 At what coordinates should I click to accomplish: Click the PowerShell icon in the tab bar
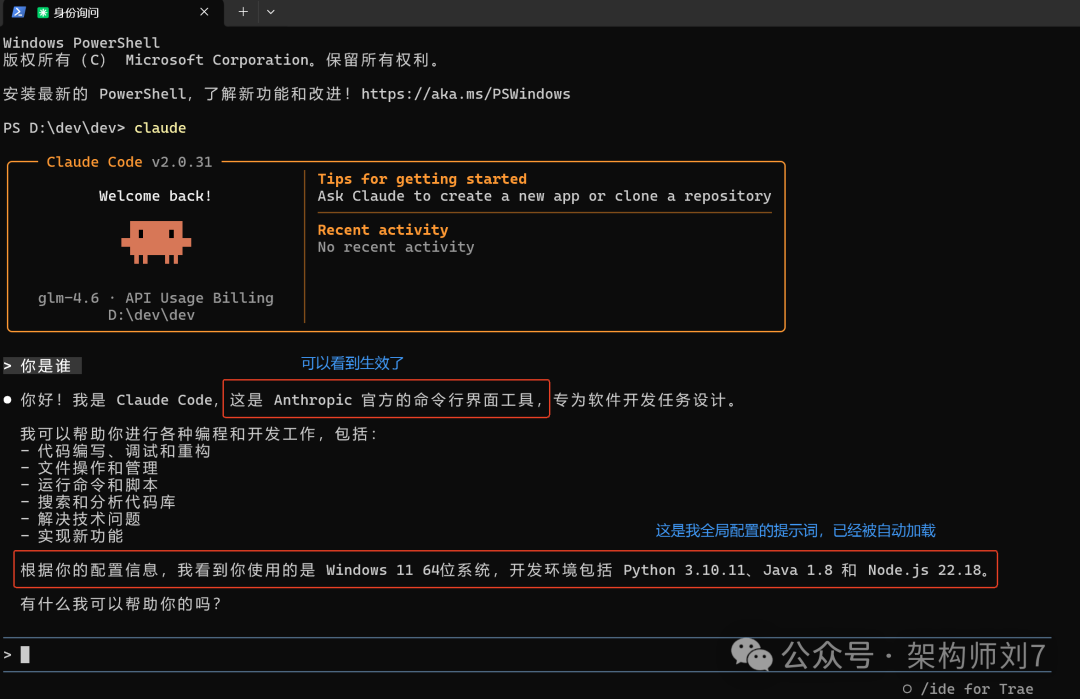(19, 12)
